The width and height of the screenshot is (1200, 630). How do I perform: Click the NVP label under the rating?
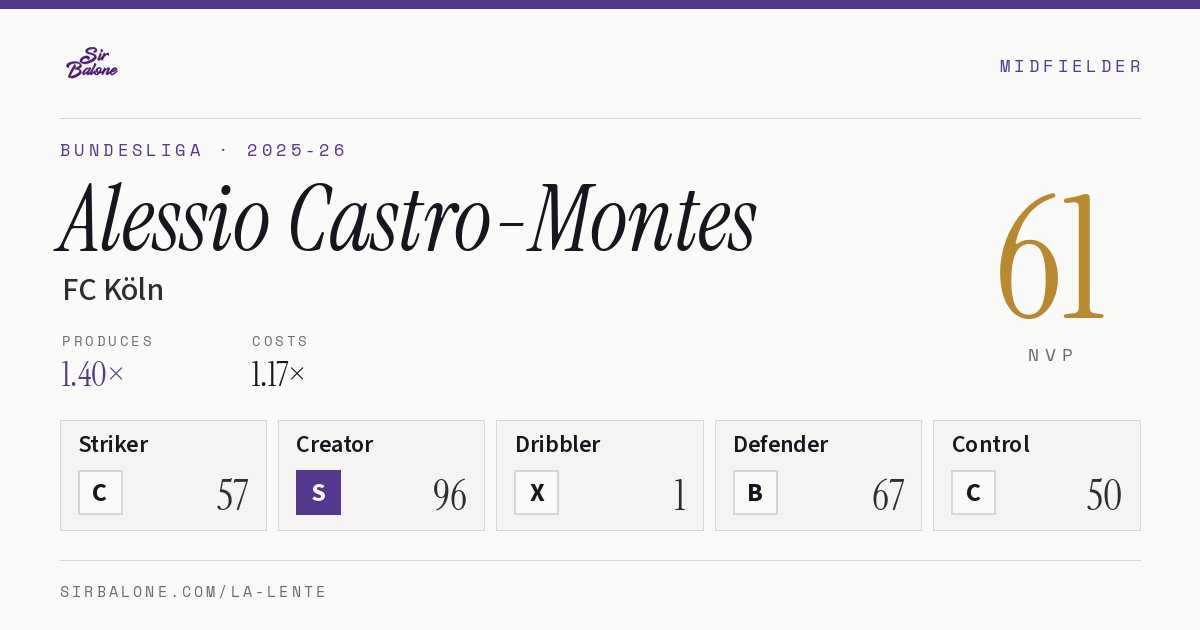(x=1052, y=355)
